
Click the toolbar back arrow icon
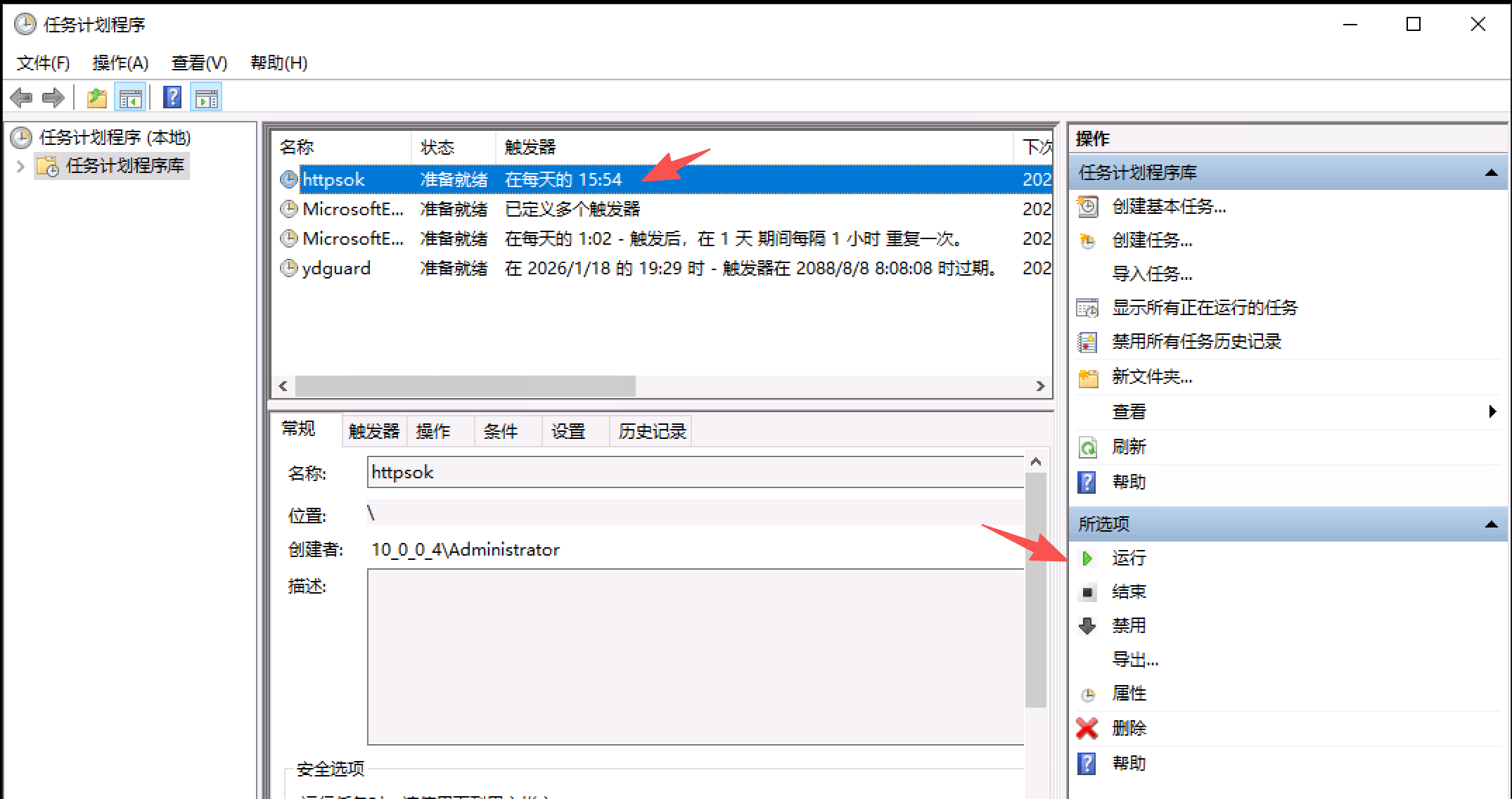click(x=22, y=98)
